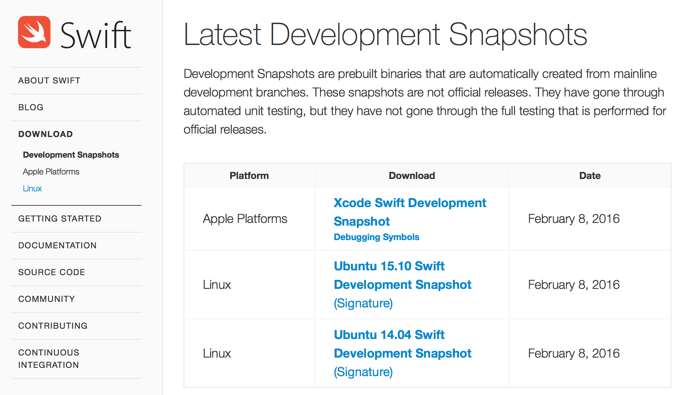680x395 pixels.
Task: Download Ubuntu 15.10 Swift Development Snapshot
Action: point(402,275)
